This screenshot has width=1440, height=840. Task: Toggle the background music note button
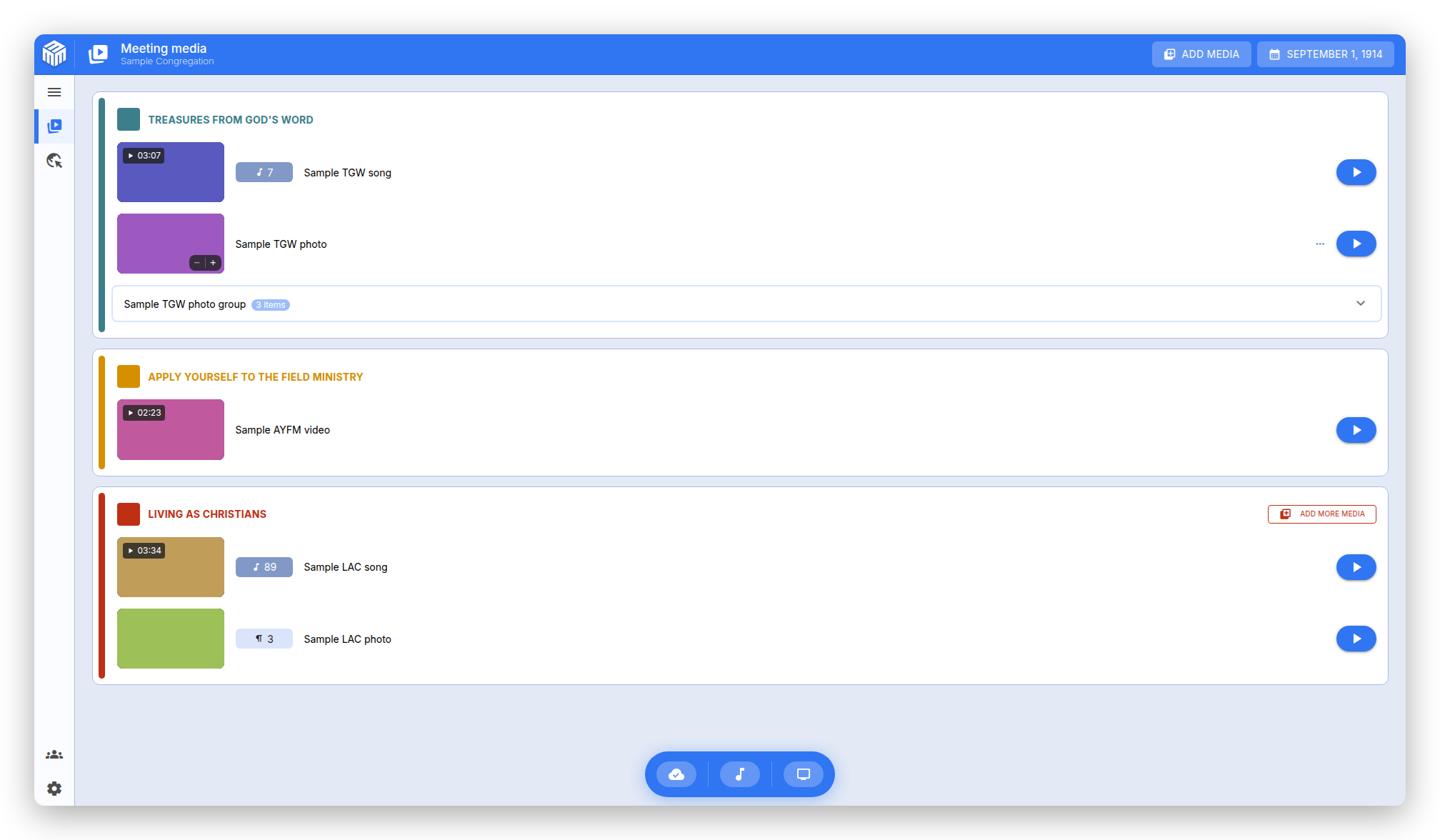coord(739,774)
